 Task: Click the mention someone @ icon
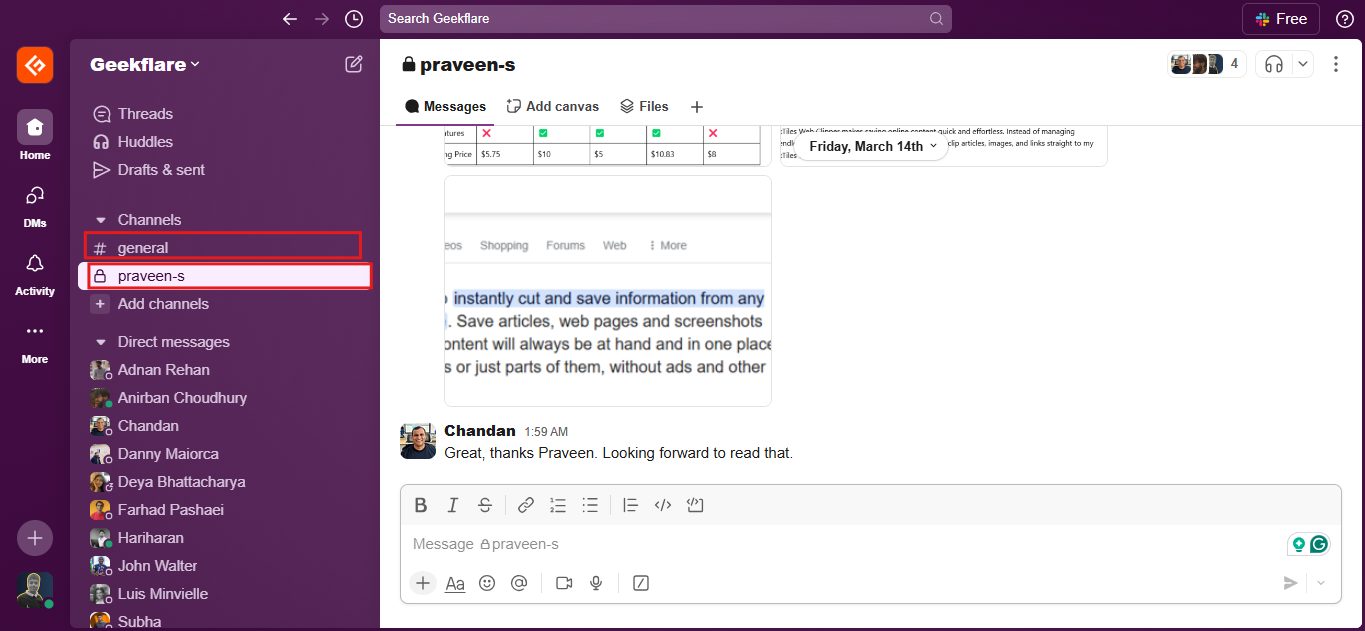(x=518, y=583)
